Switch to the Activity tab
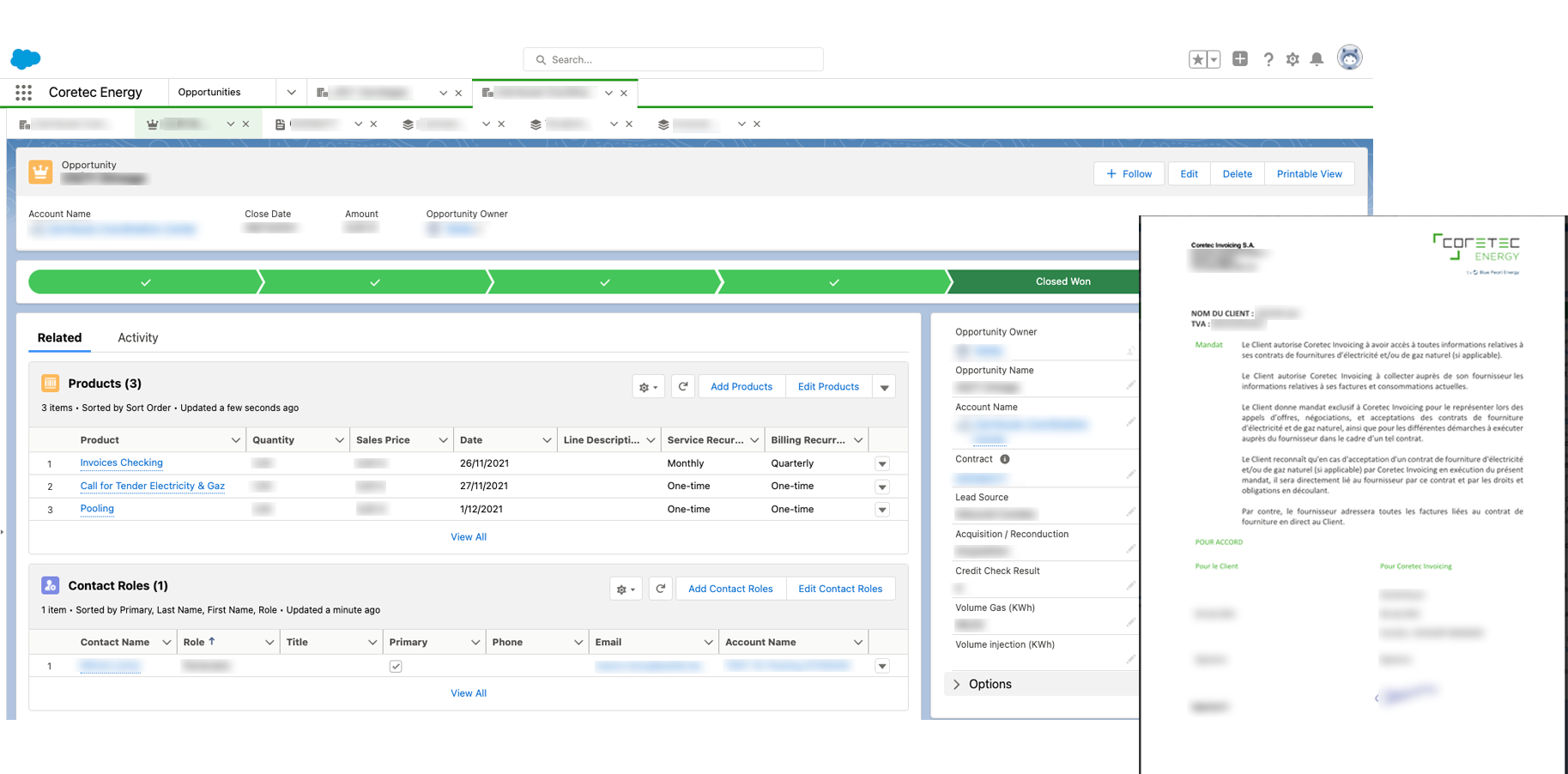 (x=137, y=337)
